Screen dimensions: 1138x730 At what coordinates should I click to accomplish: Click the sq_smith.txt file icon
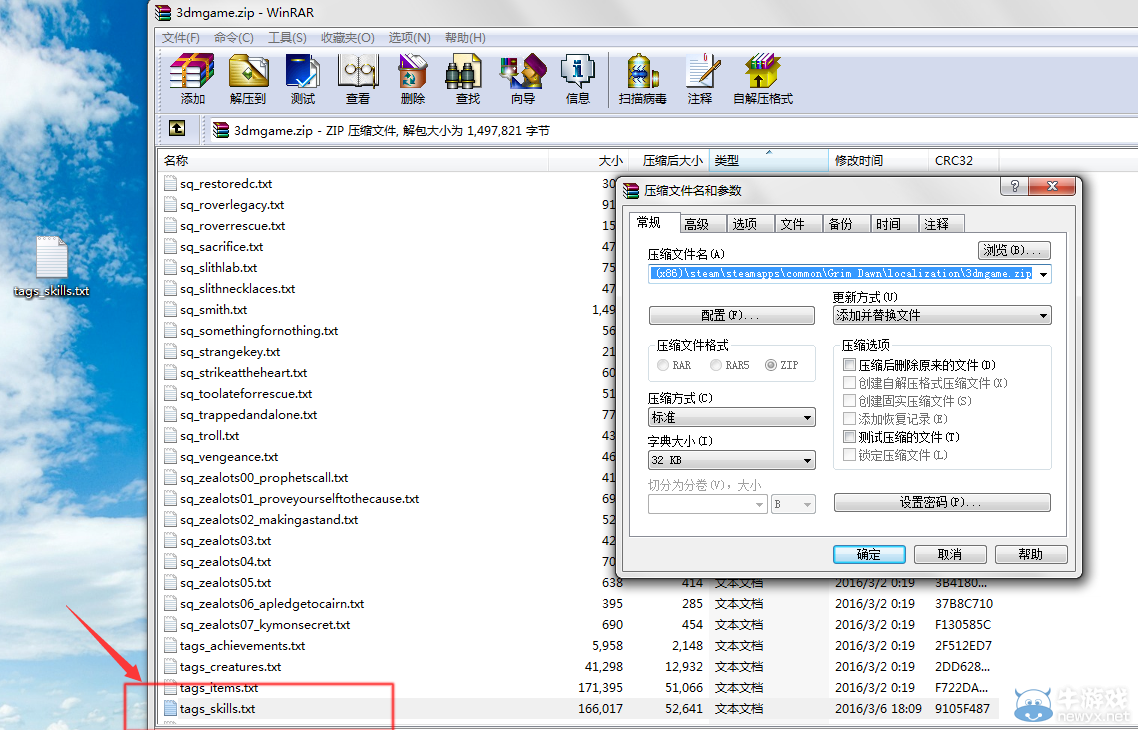[x=171, y=310]
